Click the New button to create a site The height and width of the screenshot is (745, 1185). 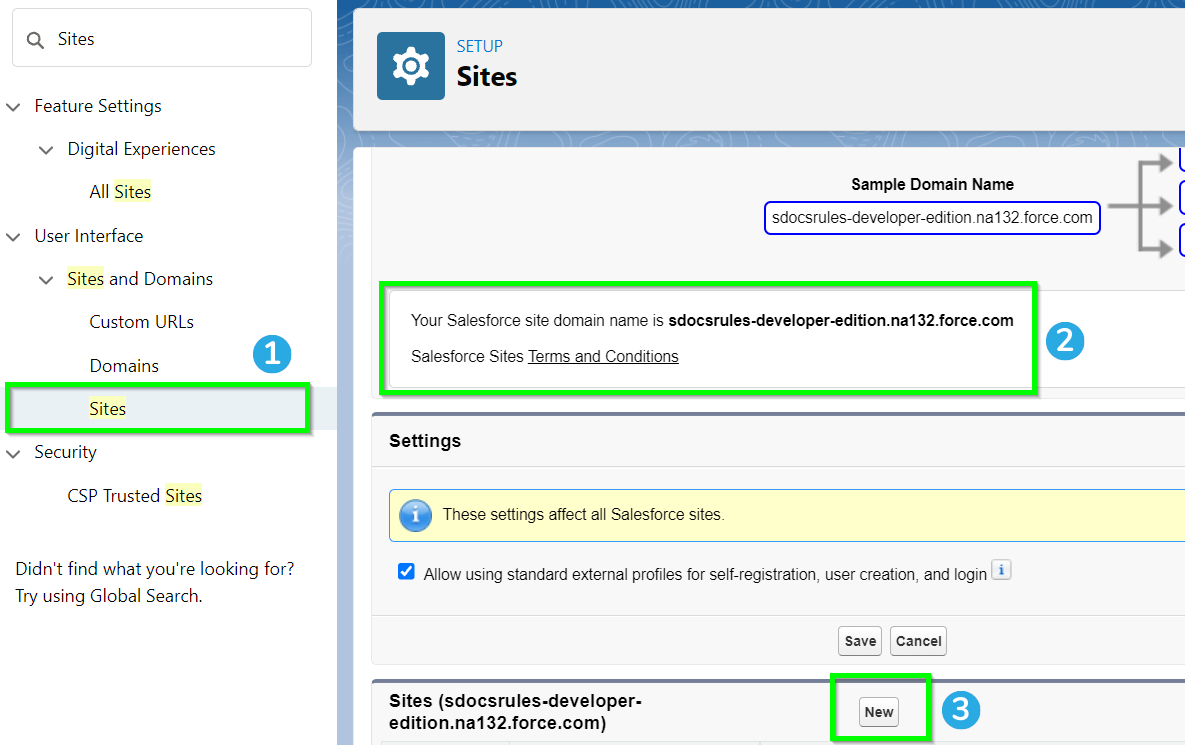click(x=879, y=712)
